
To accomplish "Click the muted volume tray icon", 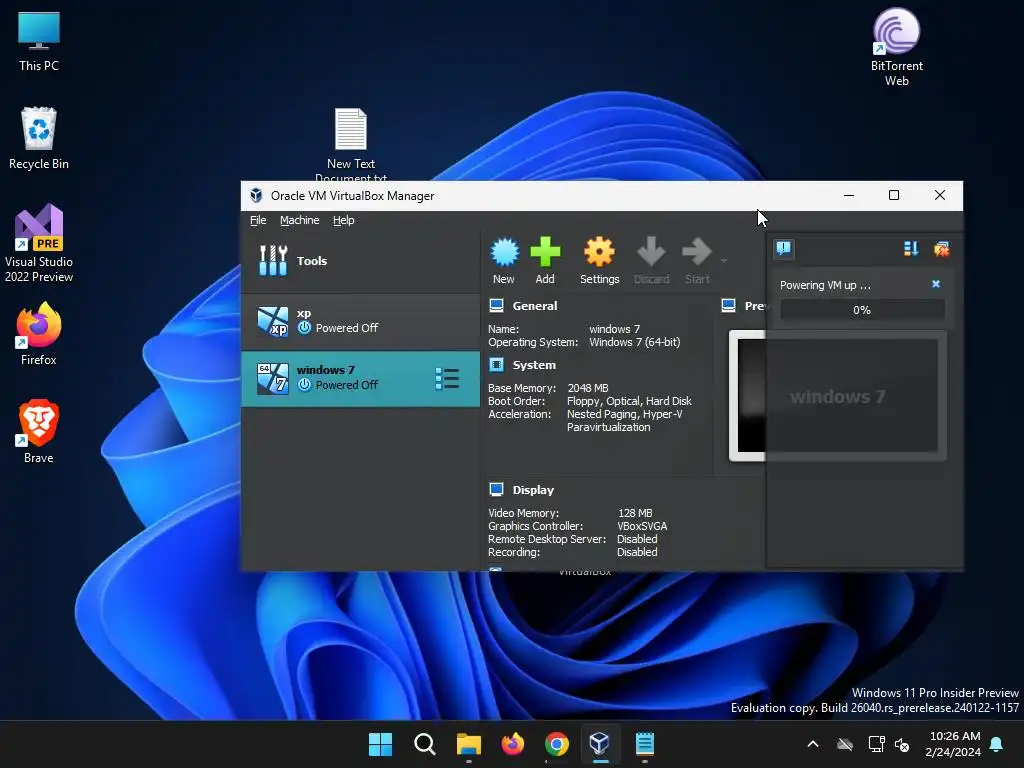I will [902, 744].
